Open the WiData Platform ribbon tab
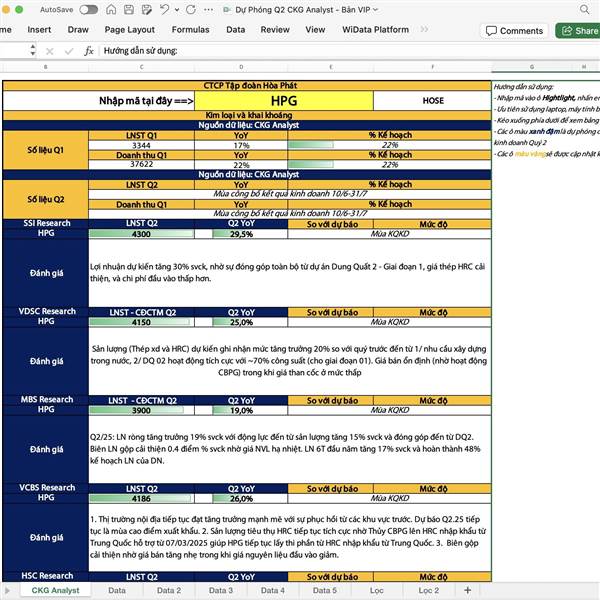Screen dimensions: 600x600 [375, 29]
